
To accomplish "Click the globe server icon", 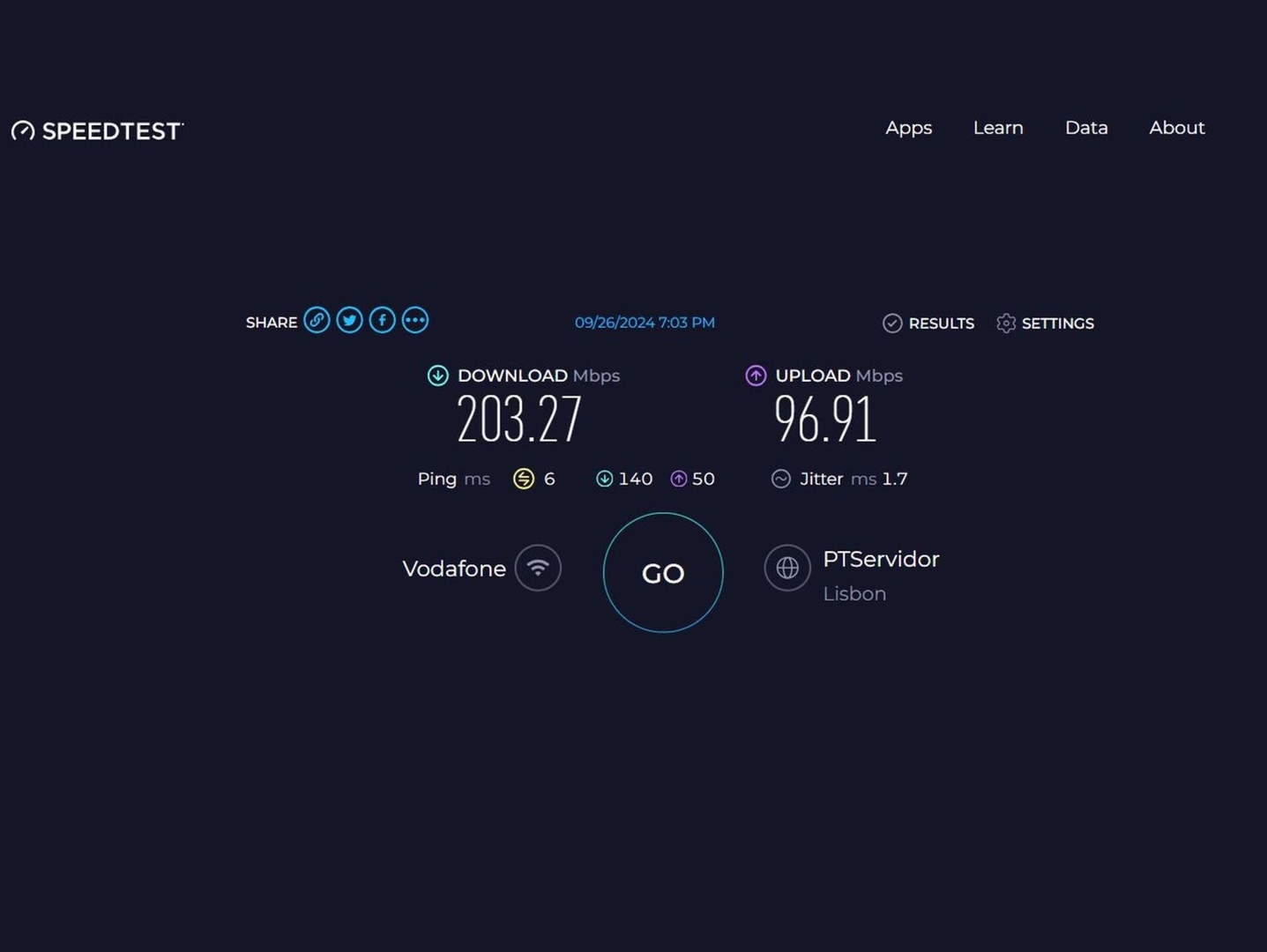I will point(787,568).
